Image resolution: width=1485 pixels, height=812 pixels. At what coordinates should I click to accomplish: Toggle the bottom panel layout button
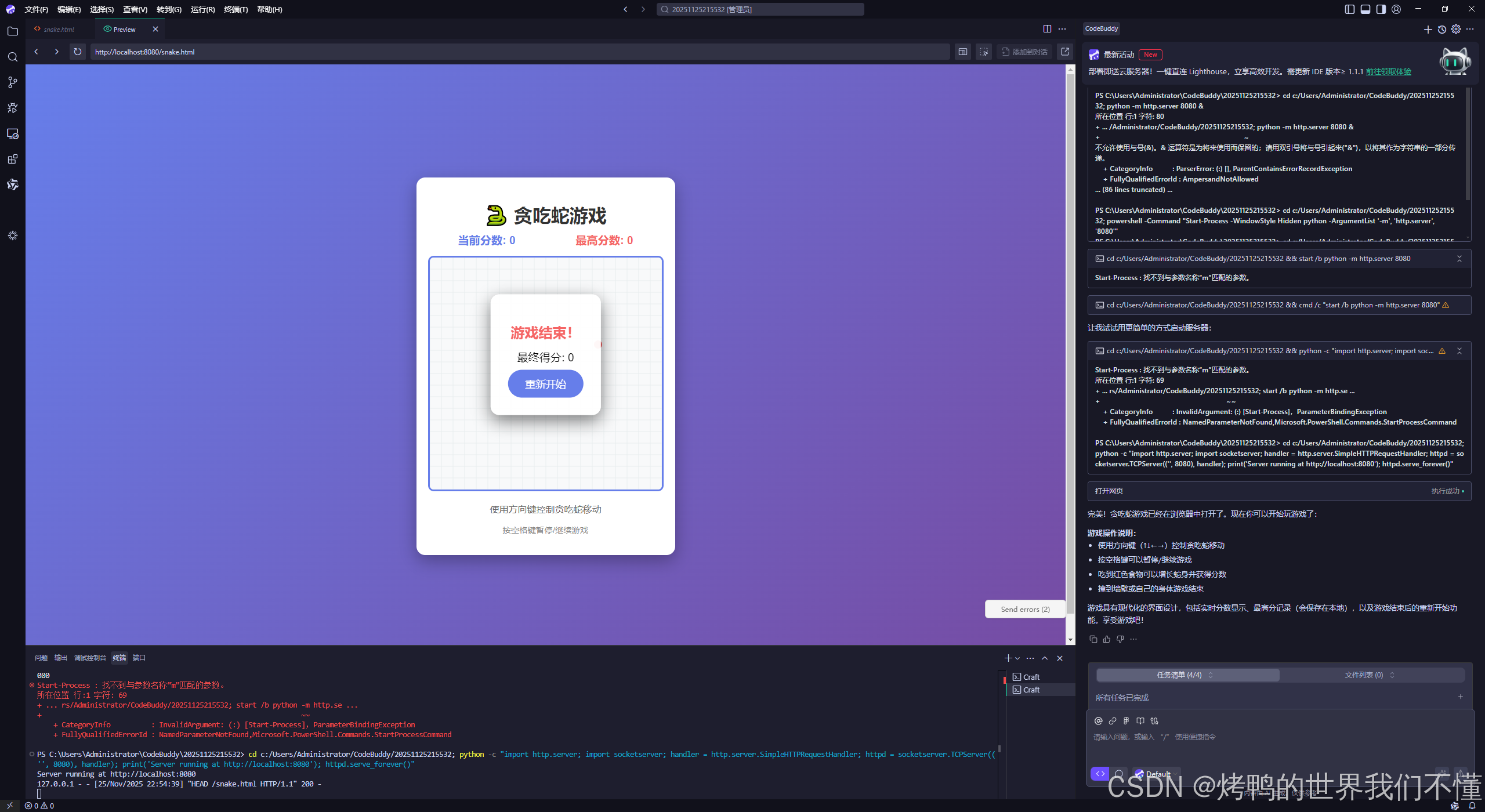pyautogui.click(x=1366, y=9)
